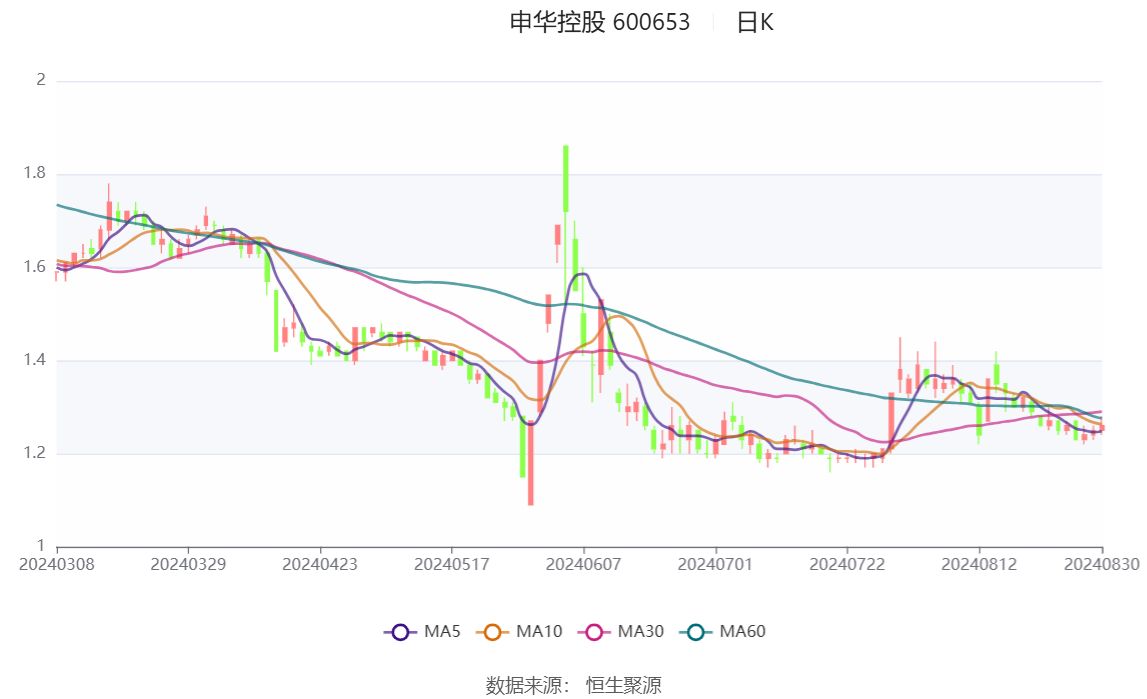Click y-axis value label 1.4

pyautogui.click(x=34, y=360)
